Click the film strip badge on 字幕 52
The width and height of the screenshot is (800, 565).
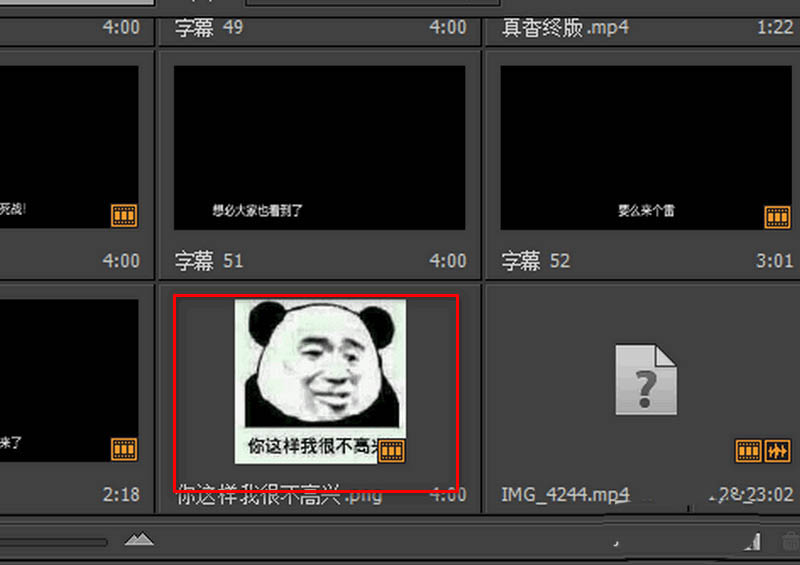point(777,217)
